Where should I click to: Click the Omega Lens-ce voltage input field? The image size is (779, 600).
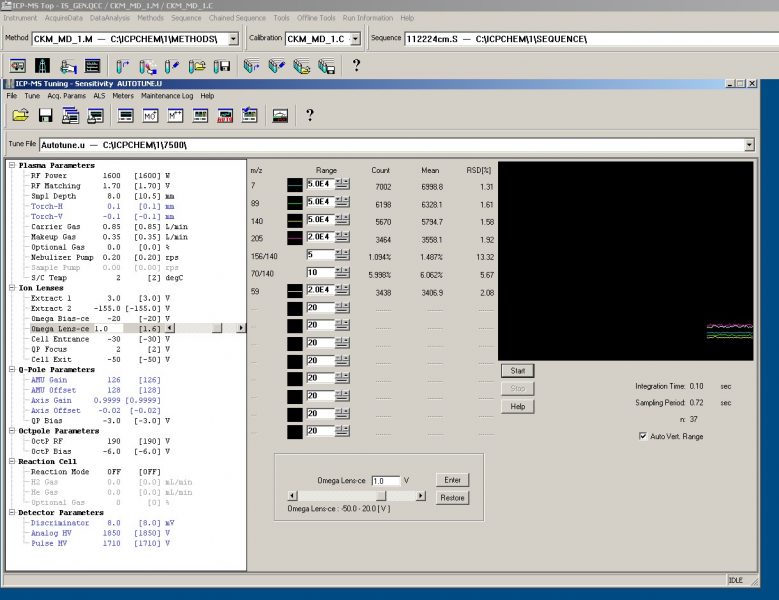386,481
